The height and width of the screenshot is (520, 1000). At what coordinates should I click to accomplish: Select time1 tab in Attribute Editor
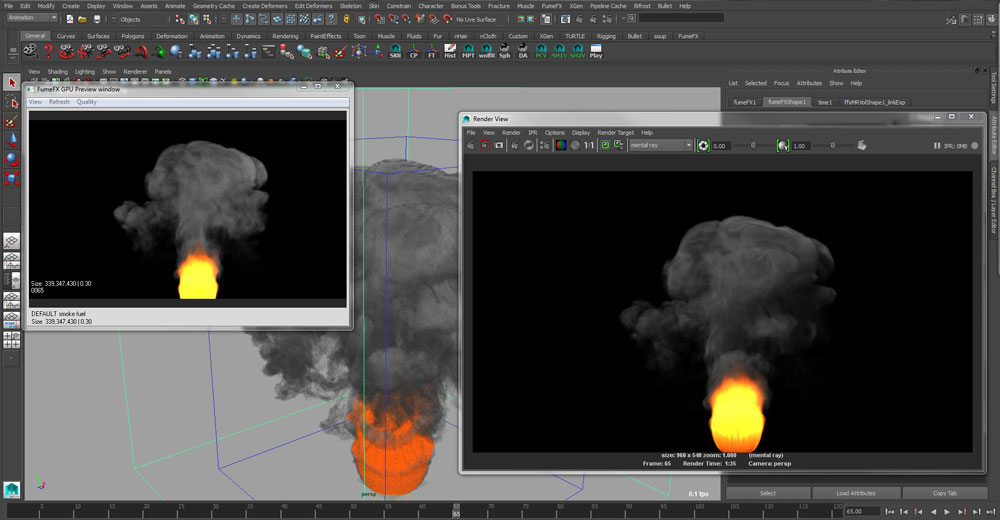[x=825, y=102]
